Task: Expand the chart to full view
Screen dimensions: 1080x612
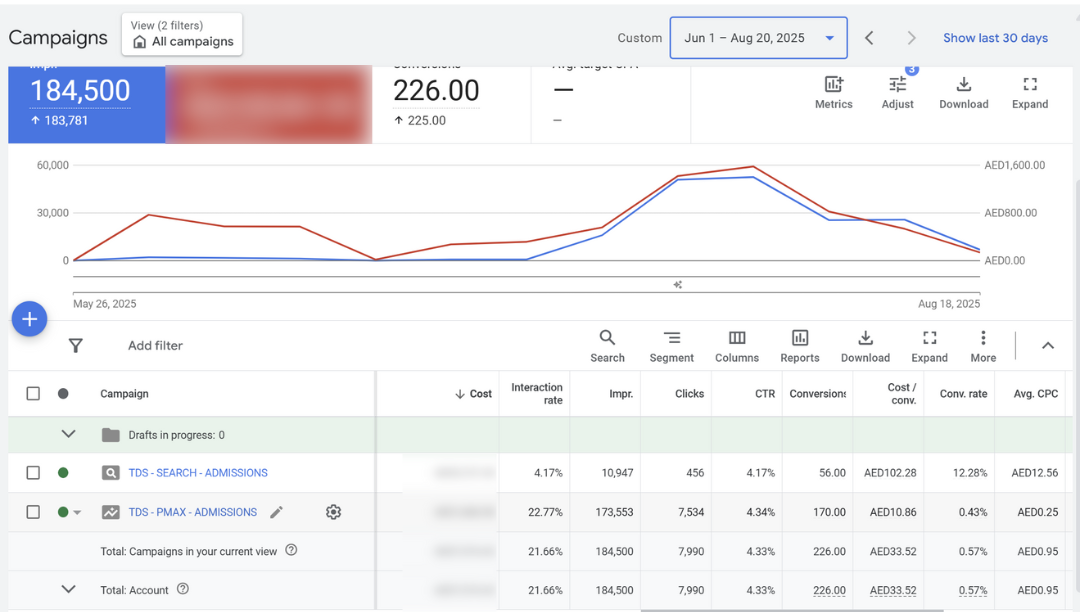Action: tap(1029, 92)
